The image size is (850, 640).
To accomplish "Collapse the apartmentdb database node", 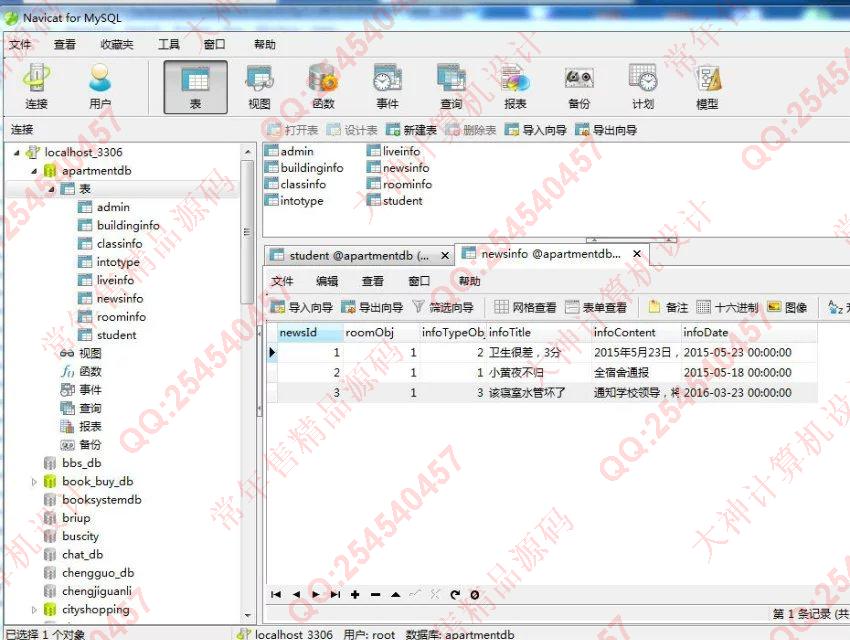I will 34,171.
